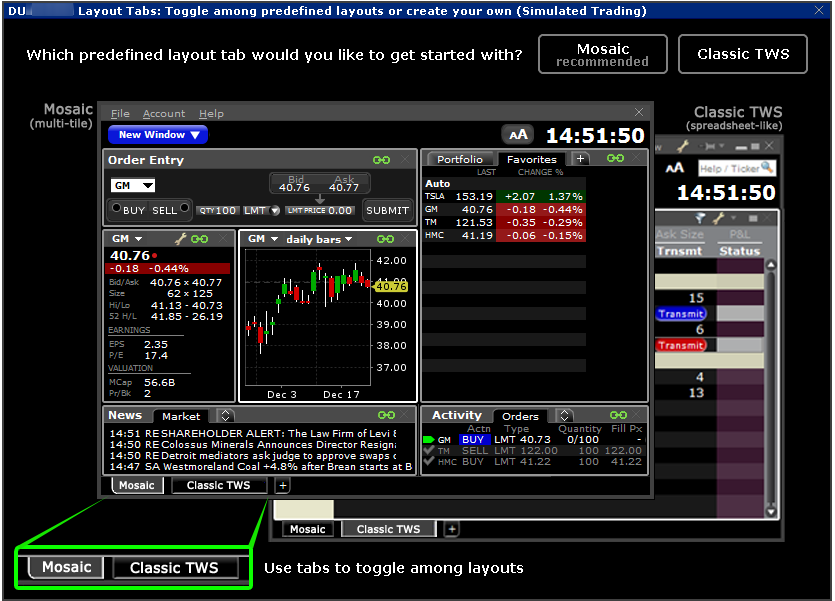Click the green status flag on GM order
The width and height of the screenshot is (835, 601).
pos(429,440)
